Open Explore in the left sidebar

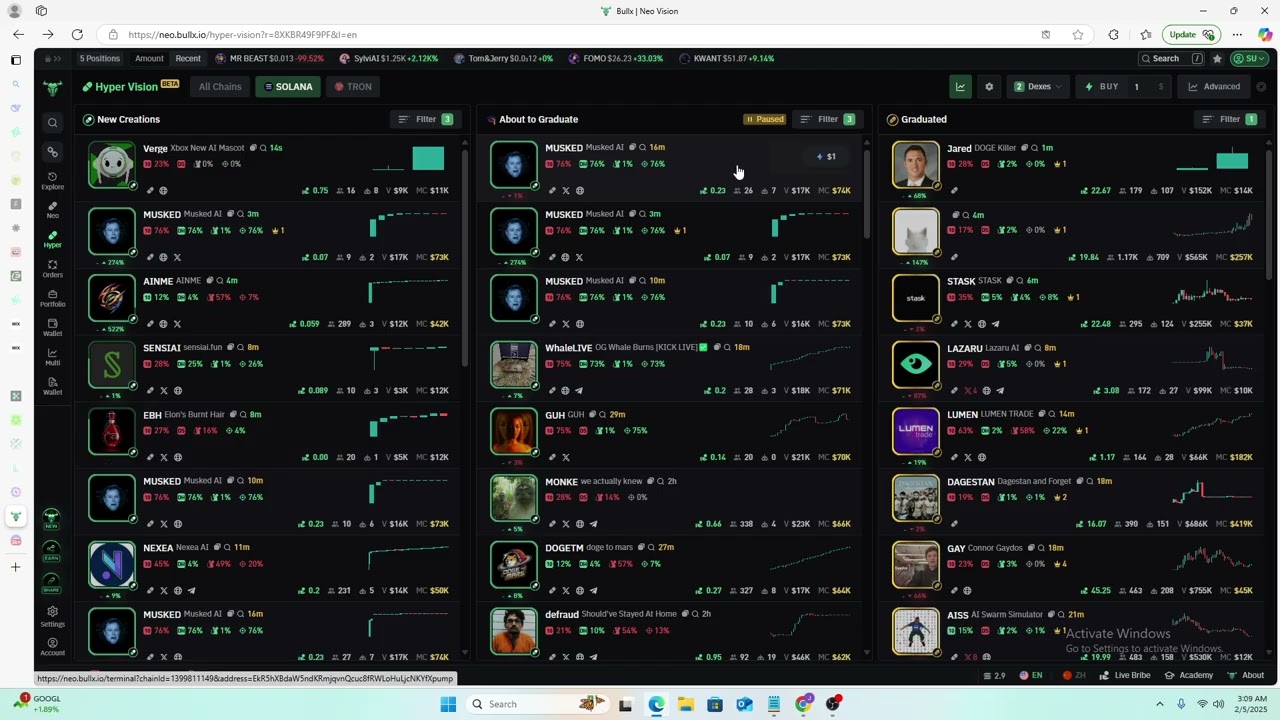coord(52,181)
